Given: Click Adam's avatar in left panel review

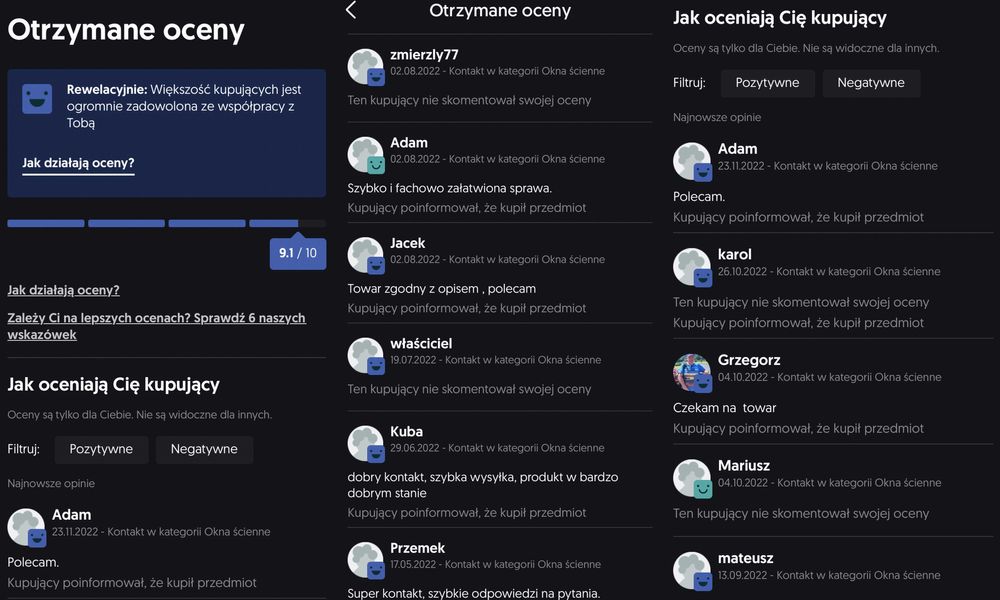Looking at the screenshot, I should click(x=26, y=527).
